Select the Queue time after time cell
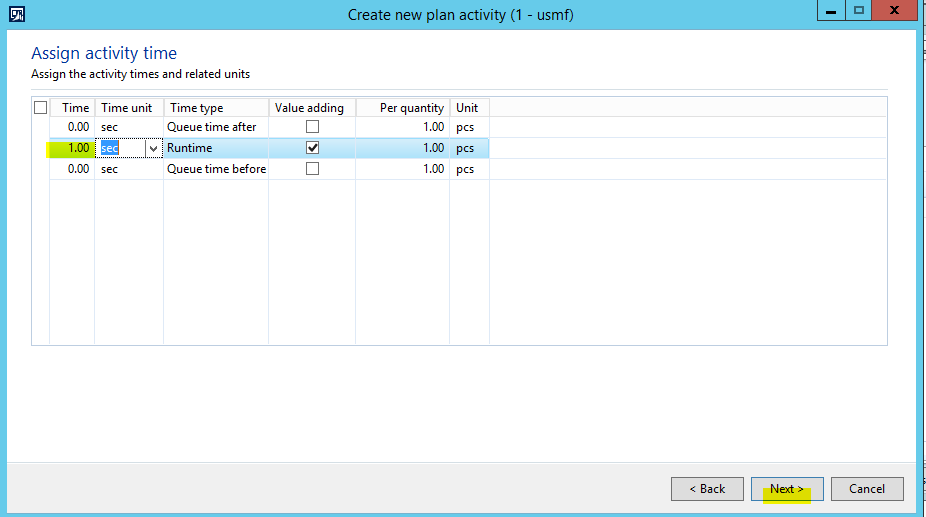The width and height of the screenshot is (926, 517). tap(72, 127)
